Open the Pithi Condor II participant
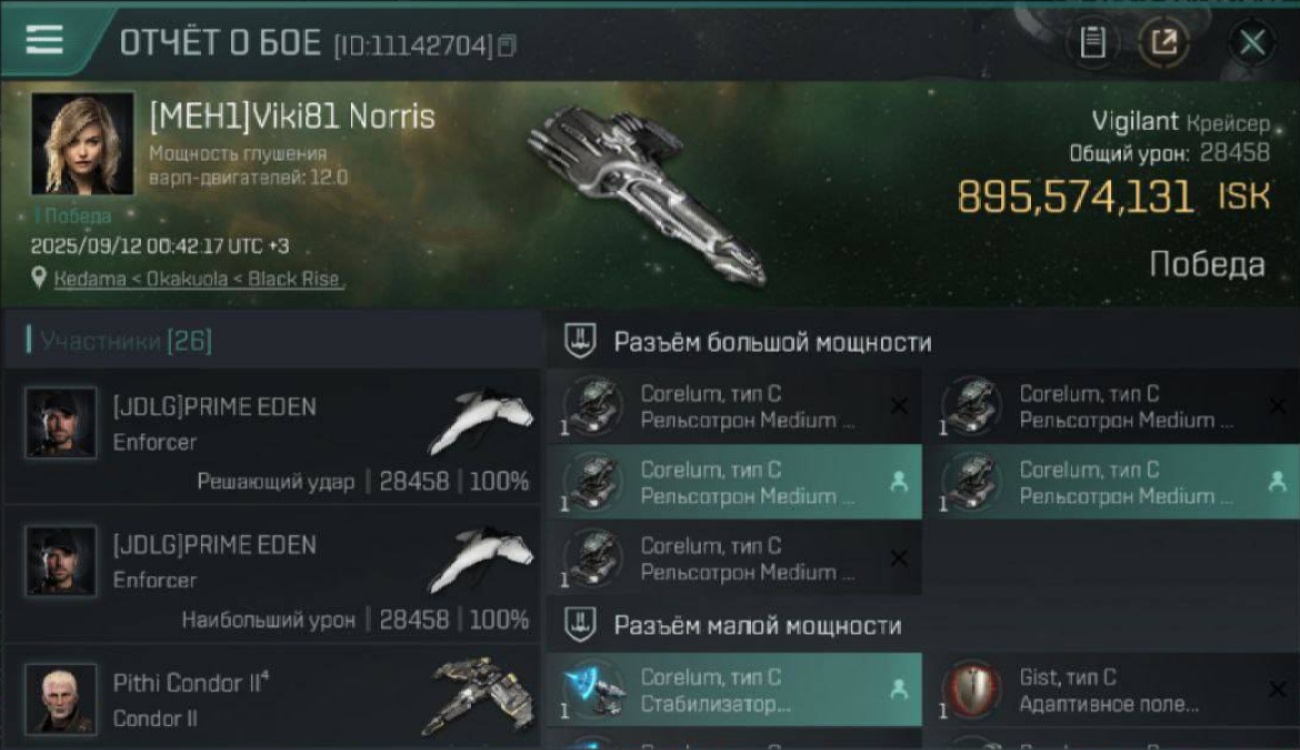Screen dimensions: 1300x750 [272, 697]
